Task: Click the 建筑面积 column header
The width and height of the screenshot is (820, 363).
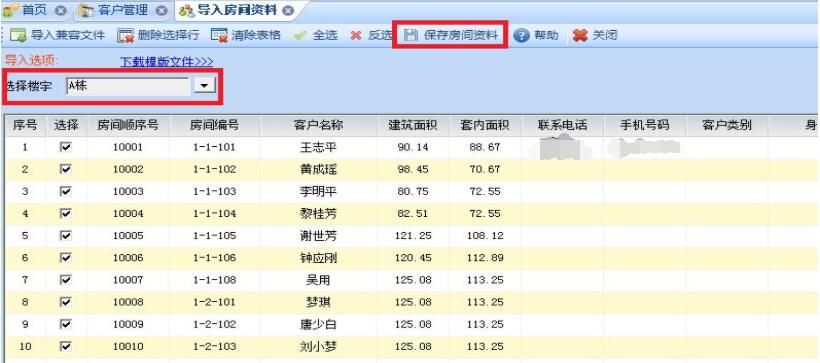Action: [413, 126]
